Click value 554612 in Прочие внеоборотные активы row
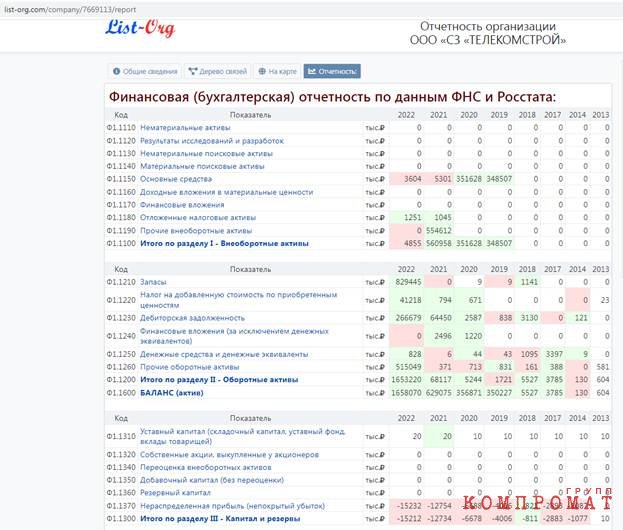The image size is (623, 530). (439, 231)
